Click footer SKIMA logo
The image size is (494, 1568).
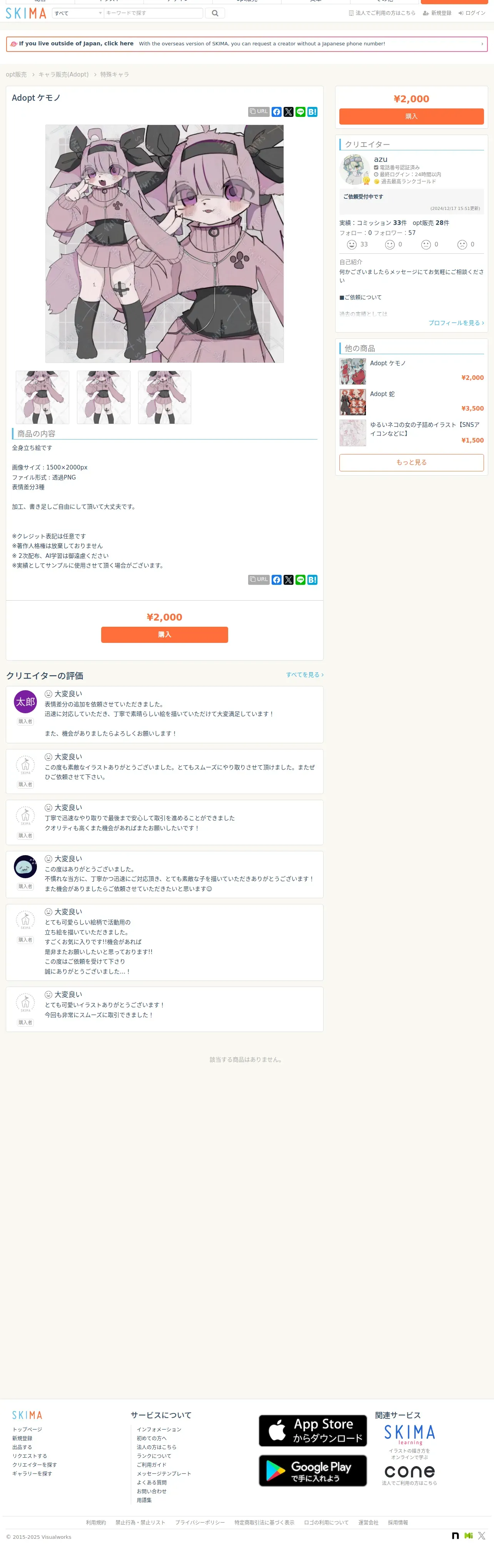(x=27, y=1415)
